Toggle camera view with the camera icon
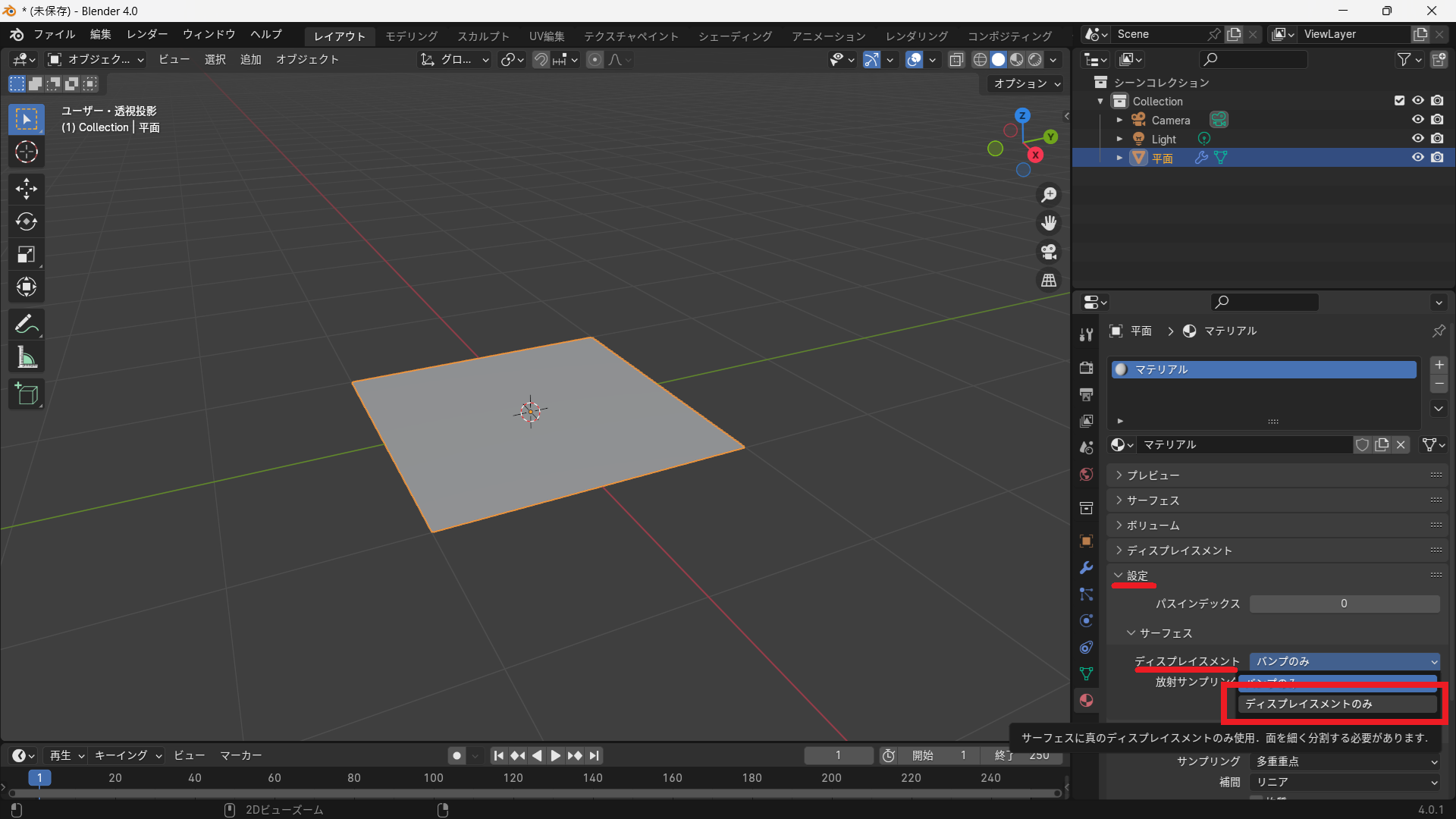 tap(1049, 252)
